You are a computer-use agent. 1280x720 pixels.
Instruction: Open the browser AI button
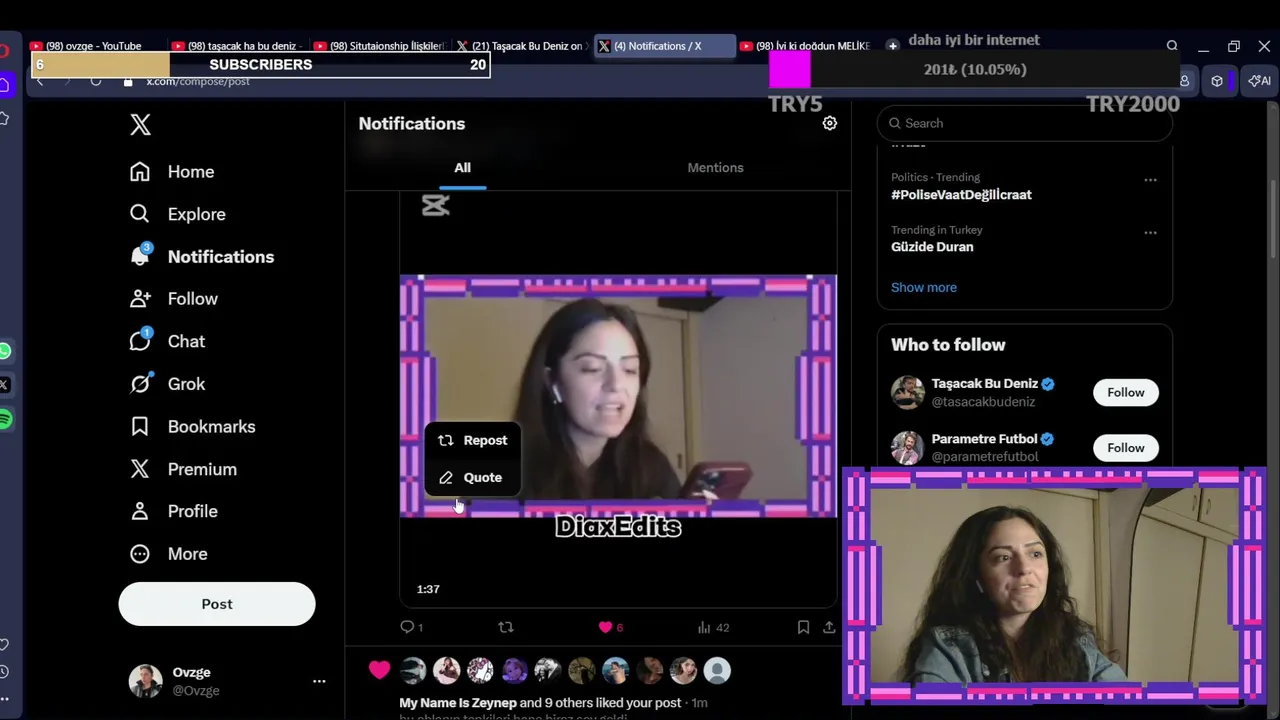1259,81
